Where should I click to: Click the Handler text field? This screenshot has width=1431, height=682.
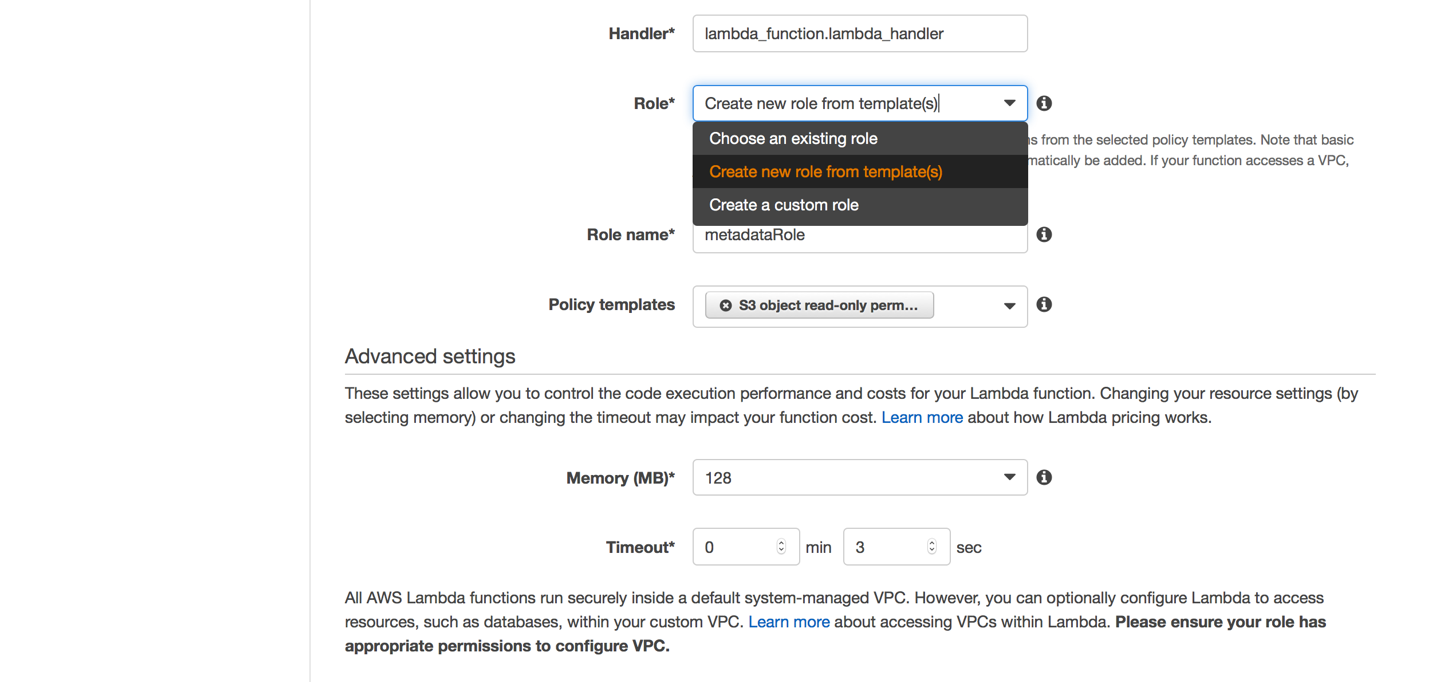click(x=859, y=34)
